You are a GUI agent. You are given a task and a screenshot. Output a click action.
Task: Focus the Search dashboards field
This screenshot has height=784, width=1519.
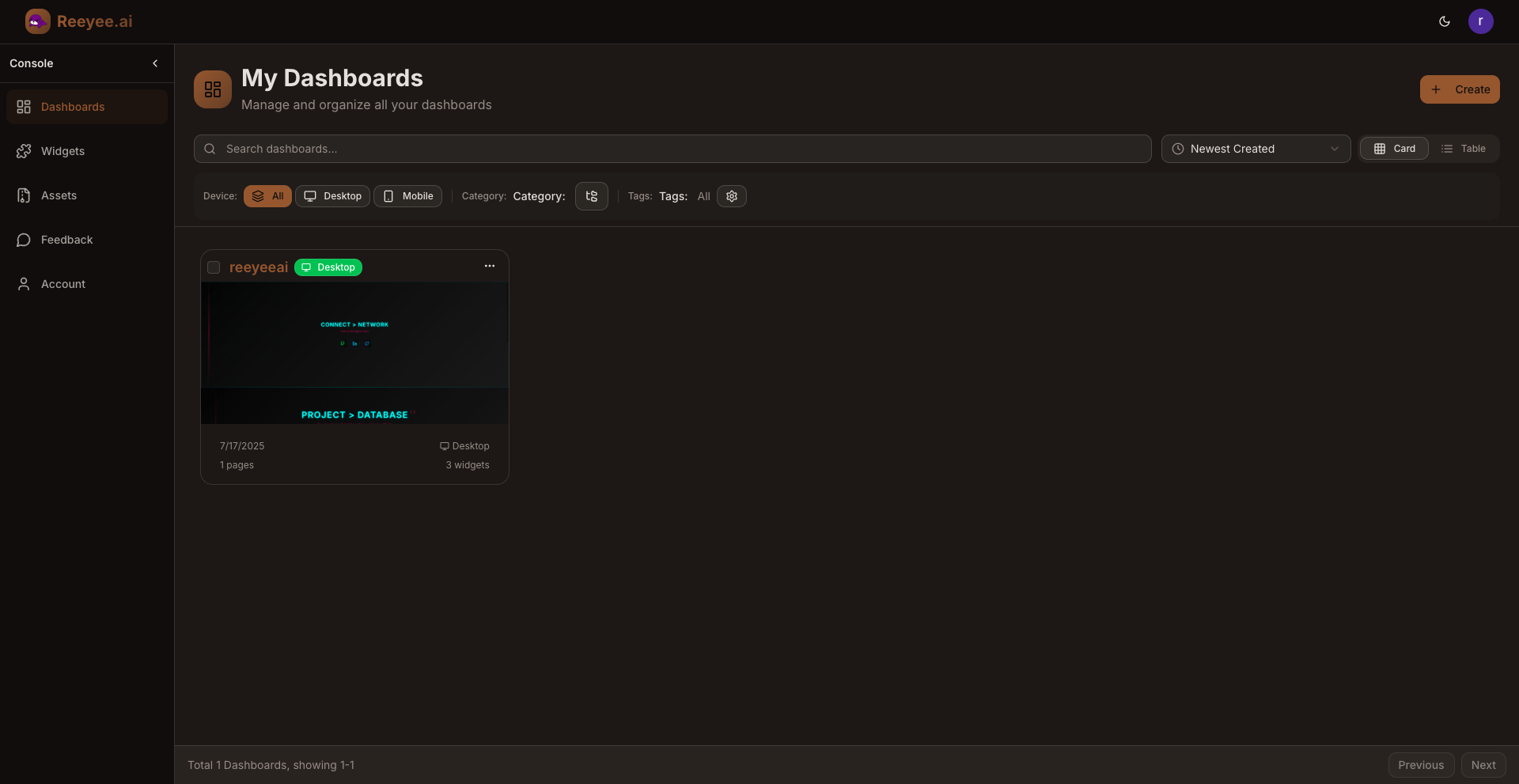(672, 149)
